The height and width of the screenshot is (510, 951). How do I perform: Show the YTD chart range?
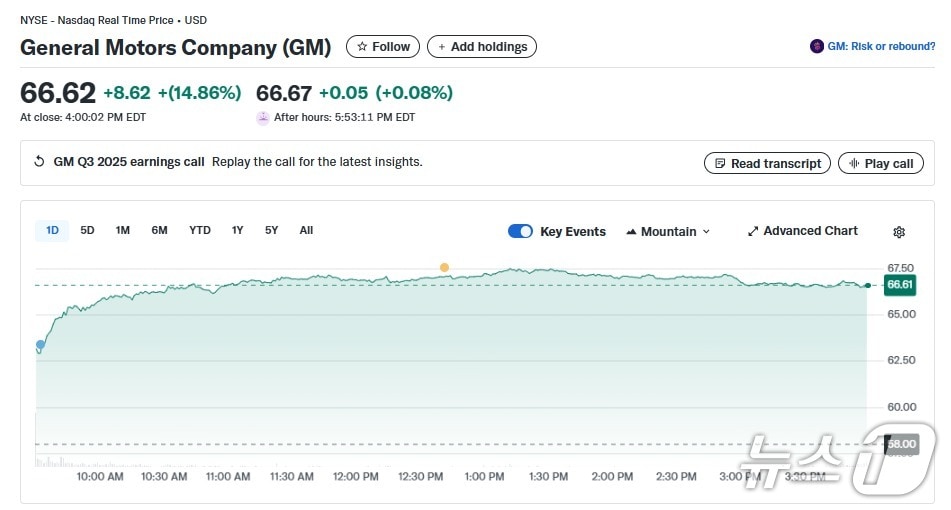(200, 230)
